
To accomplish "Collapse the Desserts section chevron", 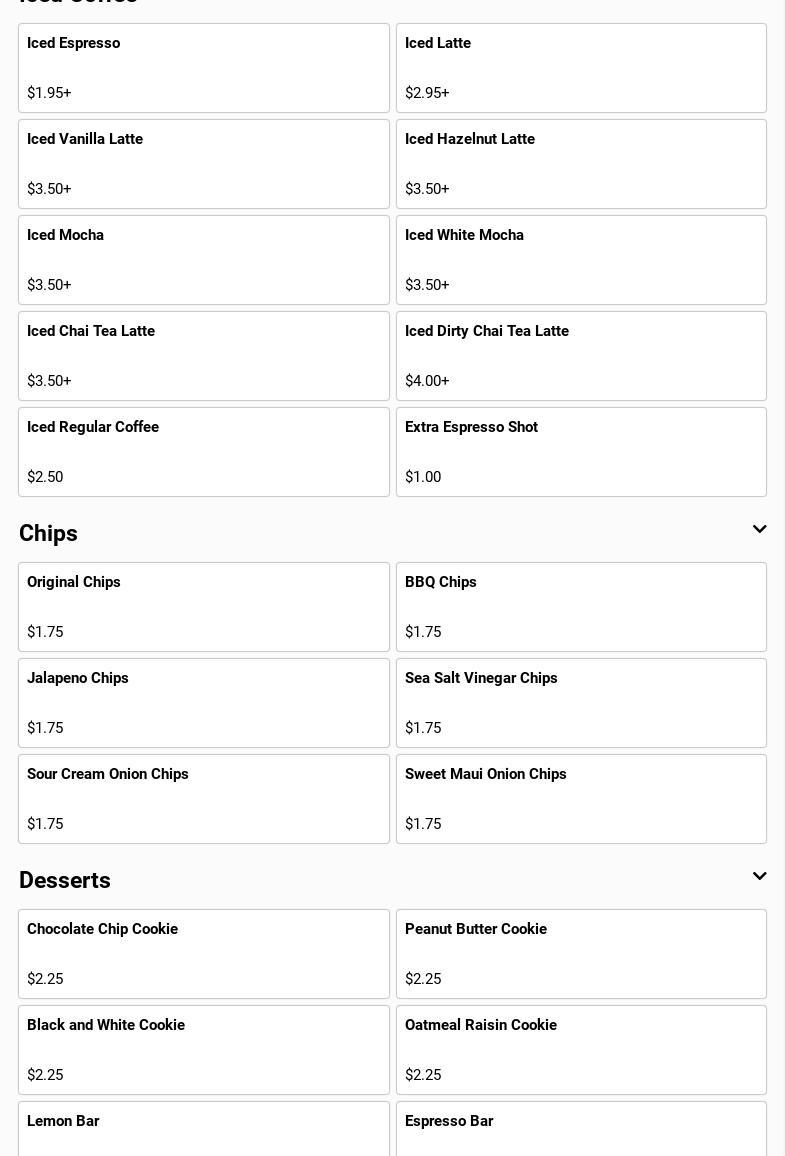I will click(x=759, y=877).
